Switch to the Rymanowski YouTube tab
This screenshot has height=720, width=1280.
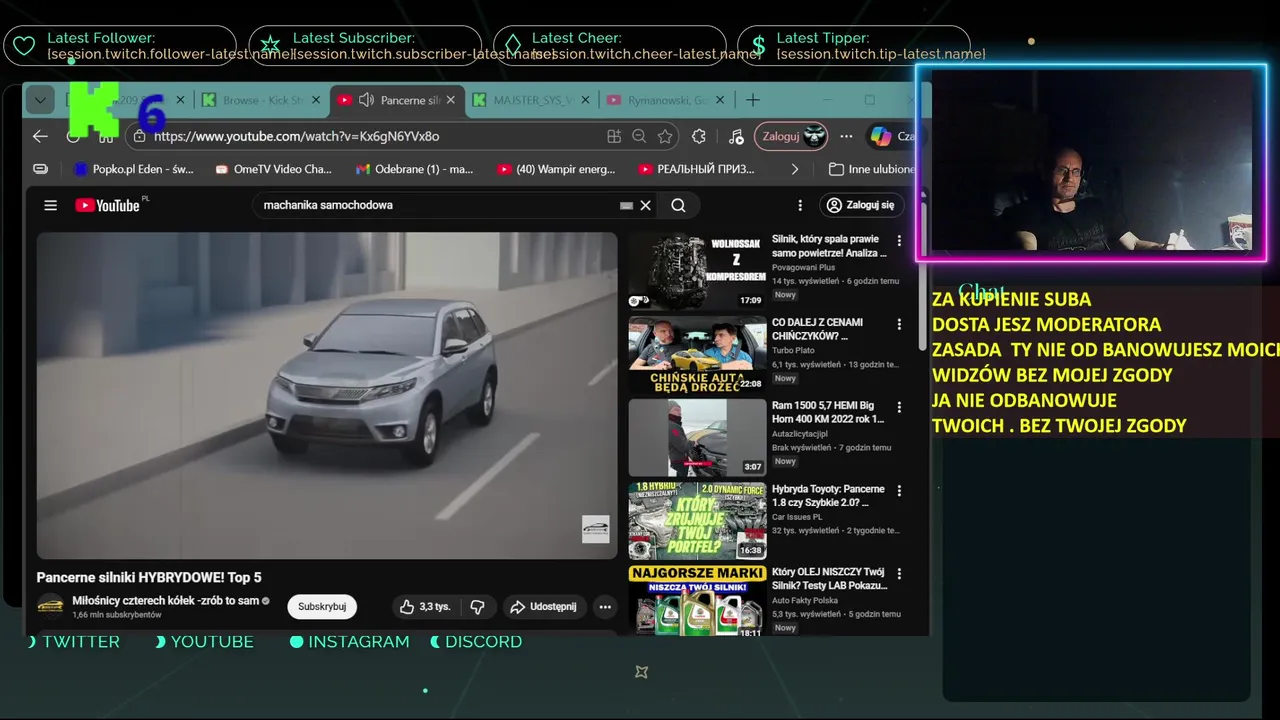click(x=665, y=100)
